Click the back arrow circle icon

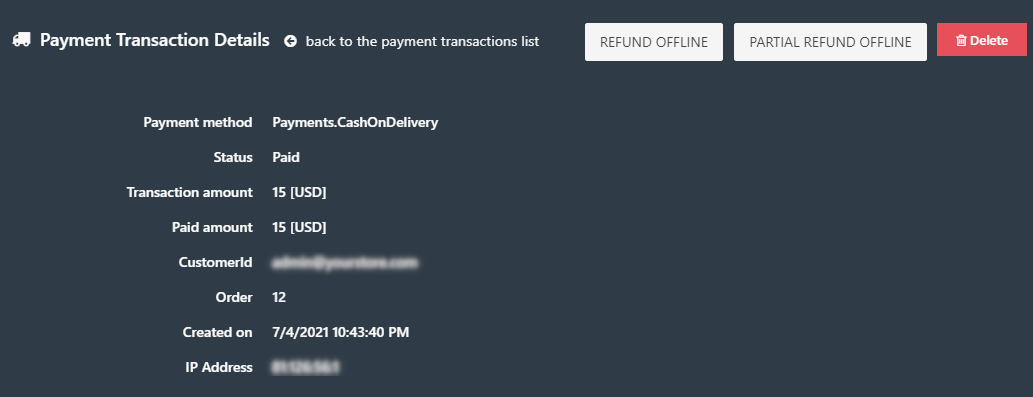pos(291,41)
